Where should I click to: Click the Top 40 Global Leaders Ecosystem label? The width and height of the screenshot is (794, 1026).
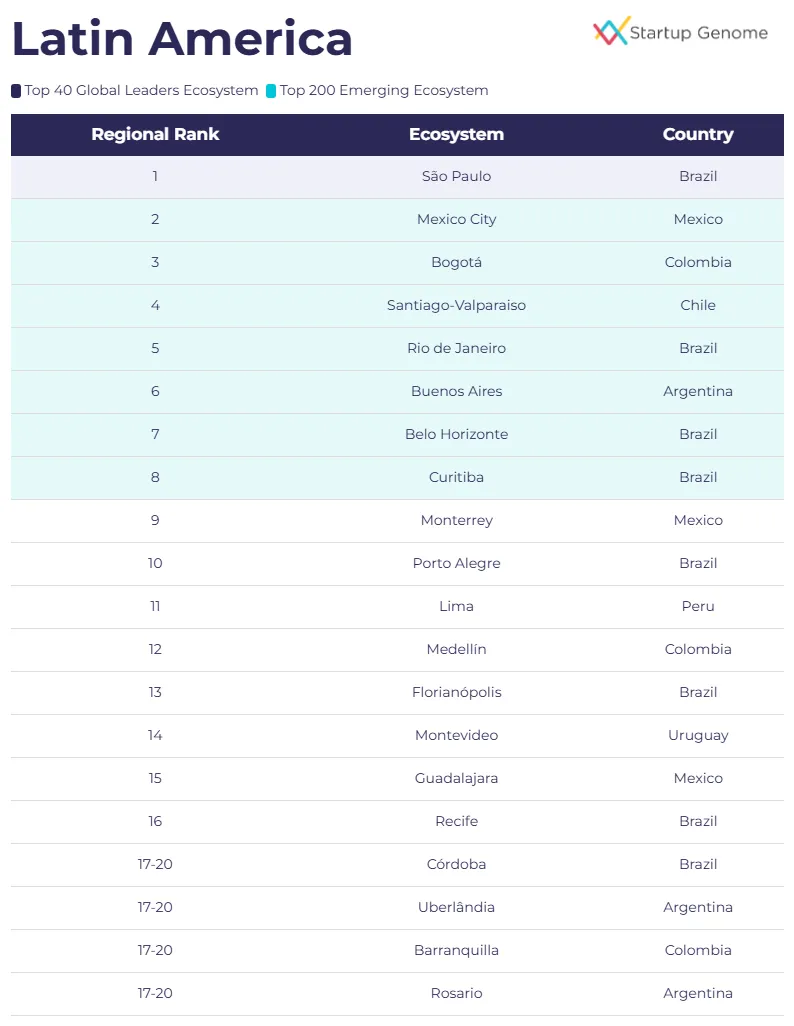point(141,91)
